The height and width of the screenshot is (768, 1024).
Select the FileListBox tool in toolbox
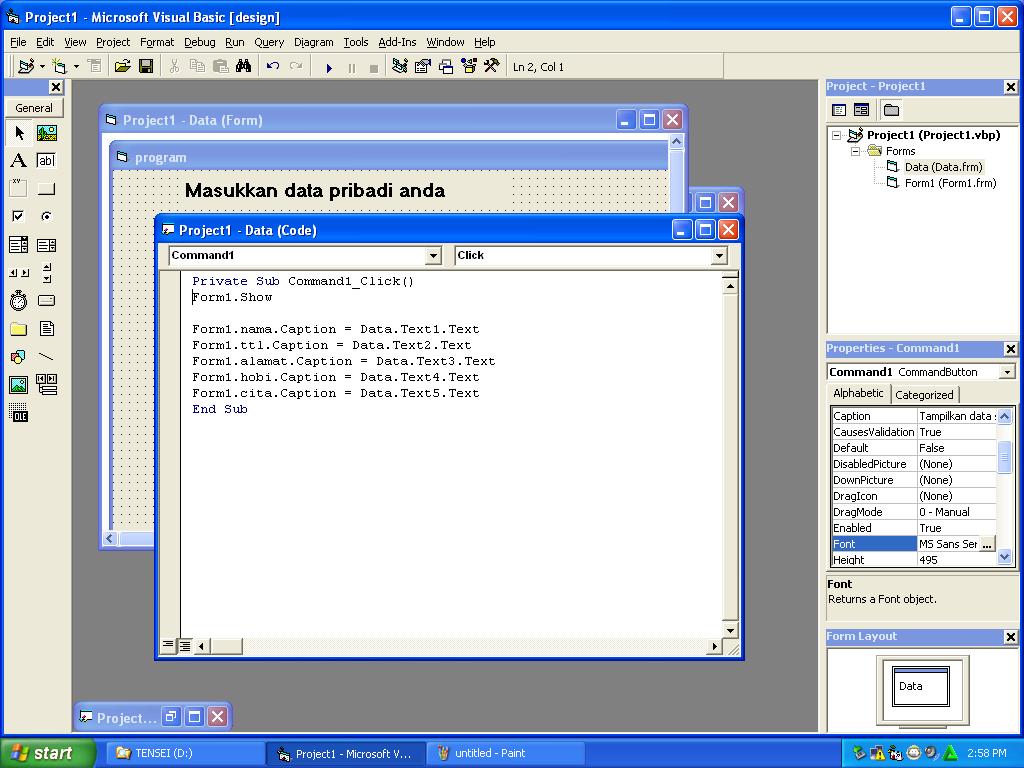[x=46, y=328]
